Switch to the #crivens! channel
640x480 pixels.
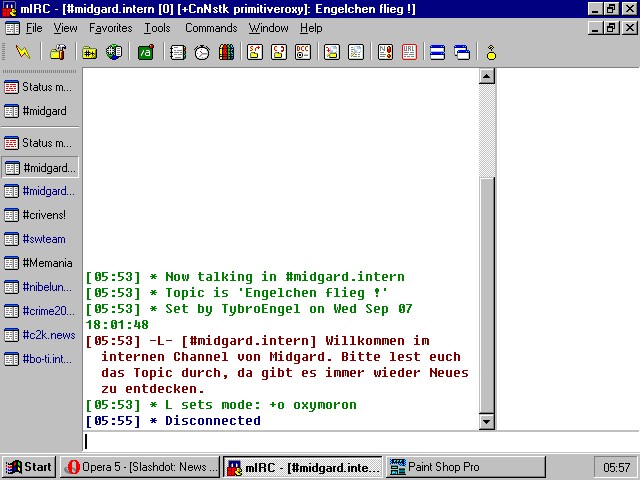point(40,215)
